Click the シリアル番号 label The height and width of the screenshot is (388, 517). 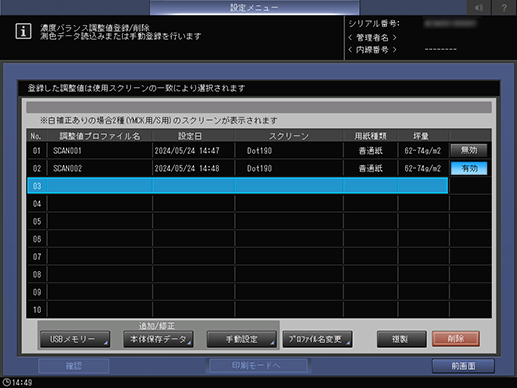click(374, 23)
